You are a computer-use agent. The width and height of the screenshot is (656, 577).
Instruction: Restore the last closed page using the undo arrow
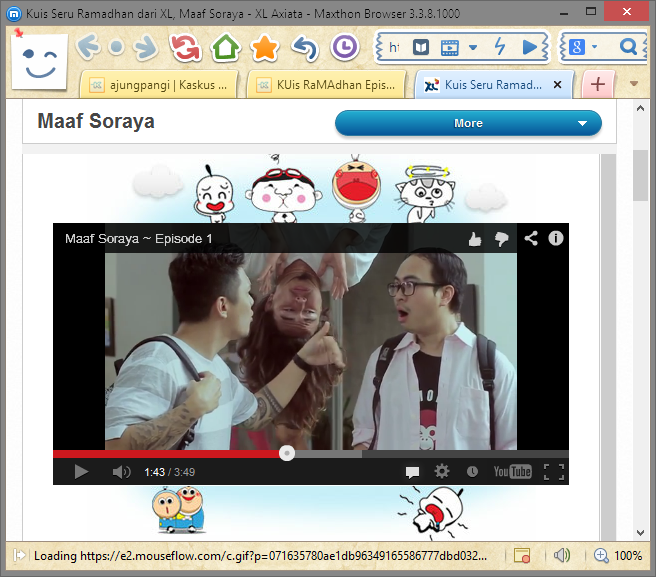(305, 47)
